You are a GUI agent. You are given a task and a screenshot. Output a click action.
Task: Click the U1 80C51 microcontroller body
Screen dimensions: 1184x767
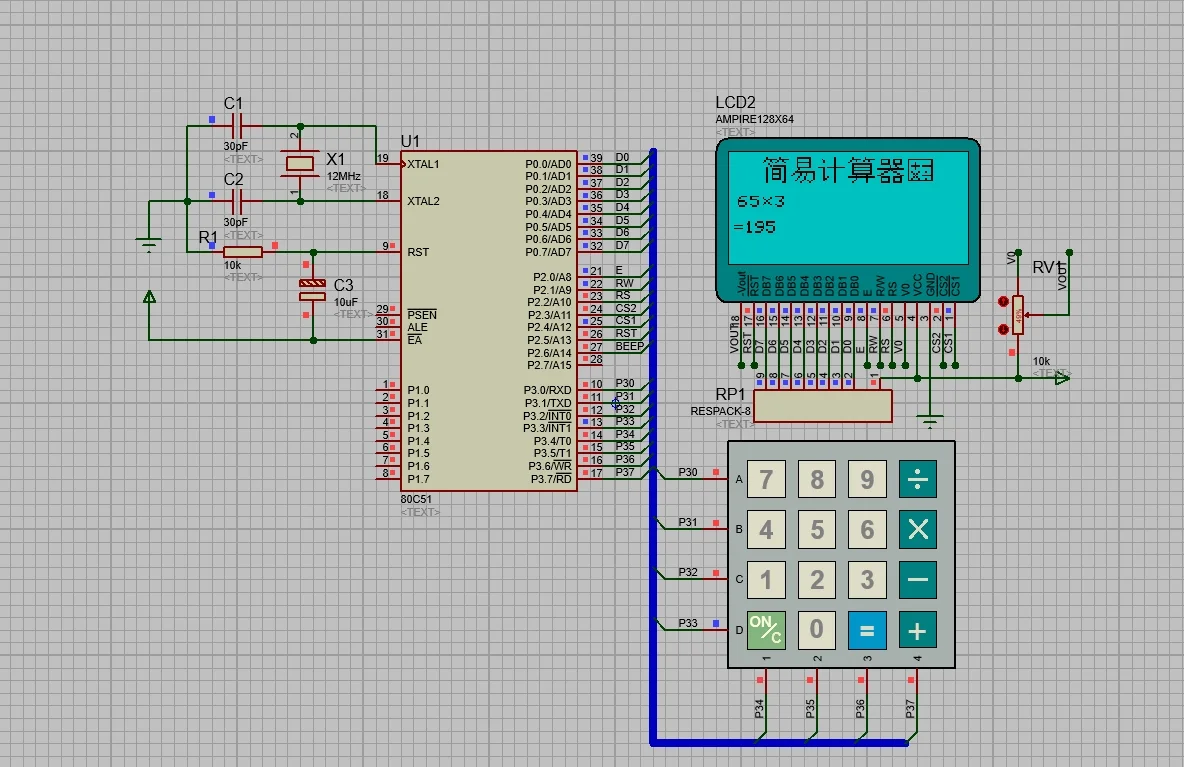488,320
